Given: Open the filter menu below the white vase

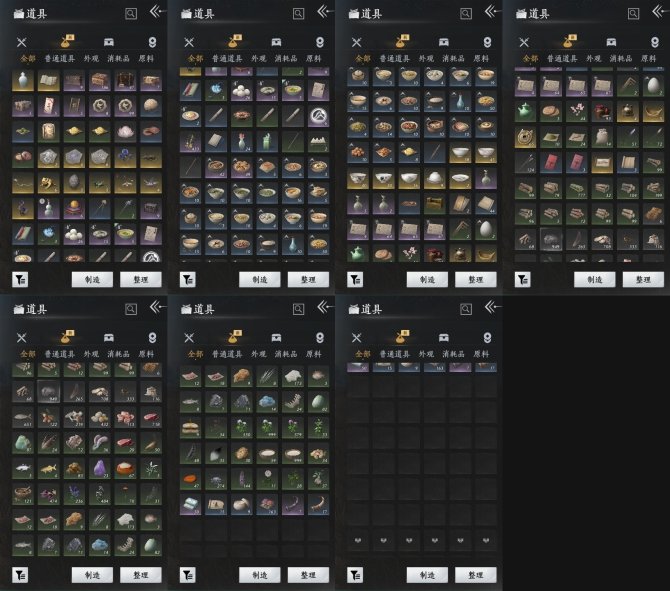Looking at the screenshot, I should coord(20,279).
